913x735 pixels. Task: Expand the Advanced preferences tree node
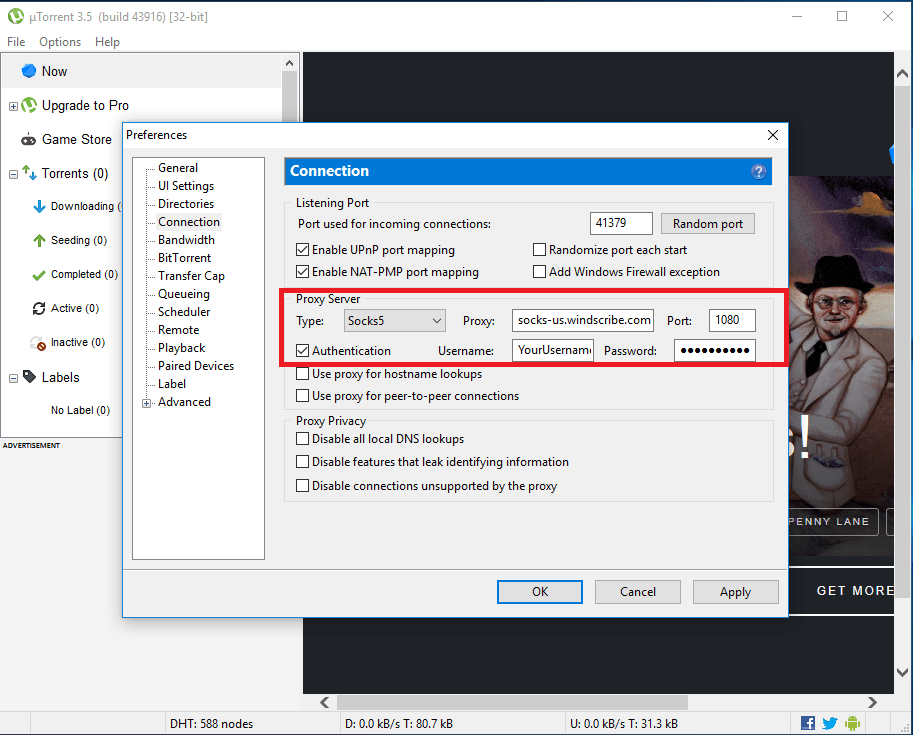tap(147, 403)
